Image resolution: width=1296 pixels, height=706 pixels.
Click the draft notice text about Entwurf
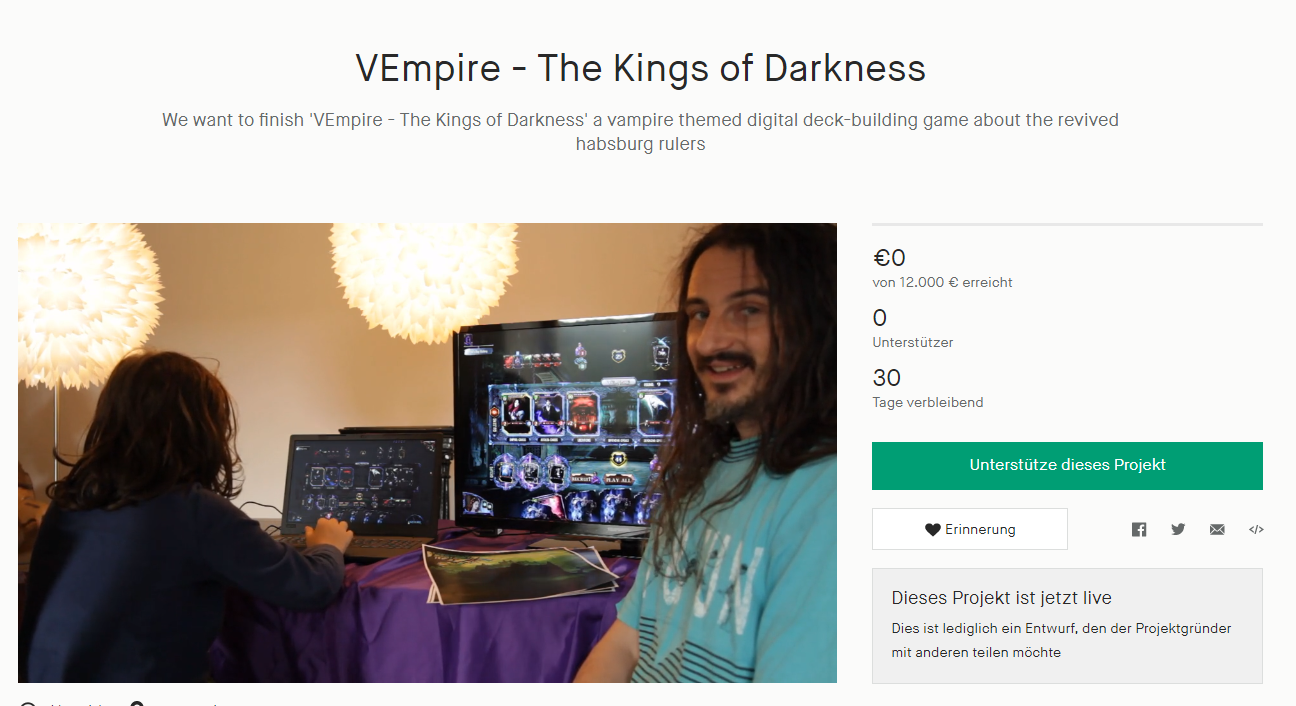coord(1061,641)
